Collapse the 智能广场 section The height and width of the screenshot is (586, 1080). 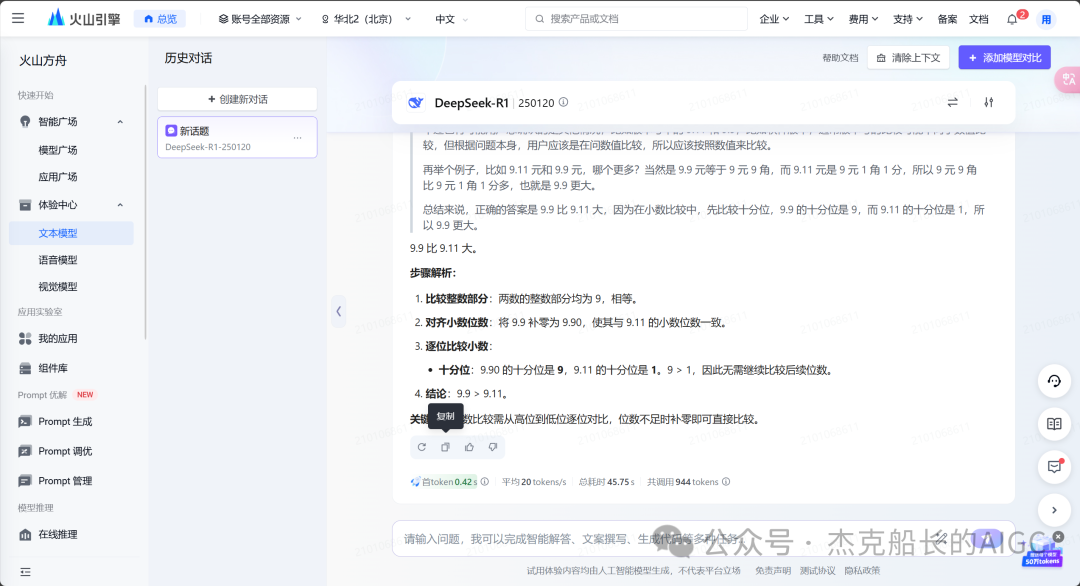120,122
